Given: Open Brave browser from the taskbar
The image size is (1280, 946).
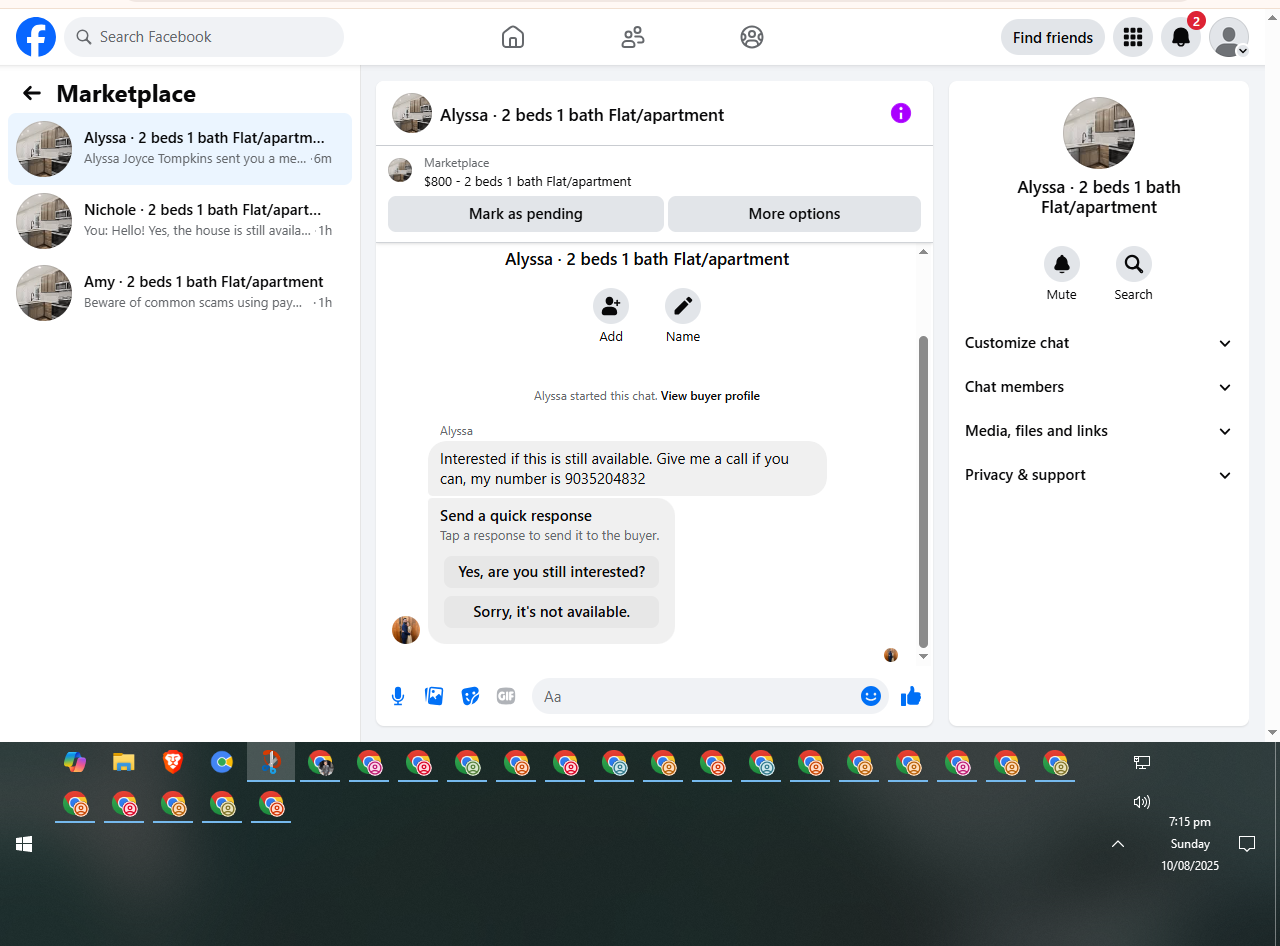Looking at the screenshot, I should (x=173, y=762).
